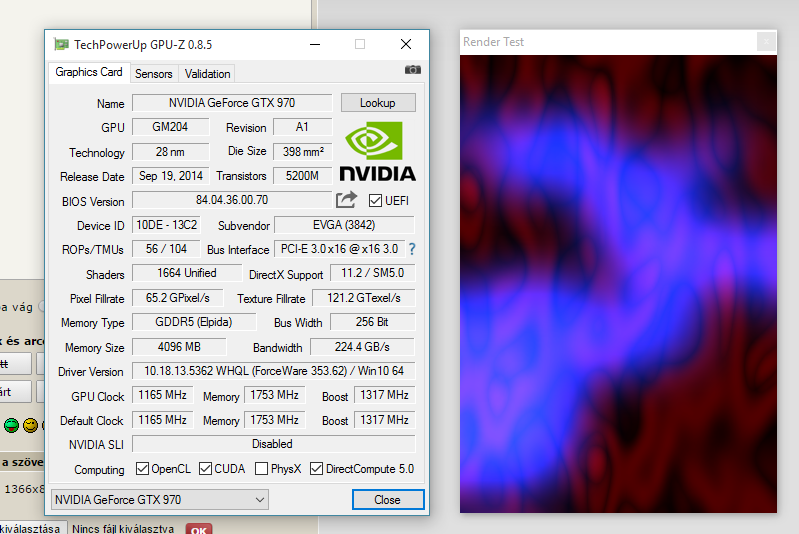The width and height of the screenshot is (799, 534).
Task: Click the Revision value A1
Action: click(x=302, y=127)
